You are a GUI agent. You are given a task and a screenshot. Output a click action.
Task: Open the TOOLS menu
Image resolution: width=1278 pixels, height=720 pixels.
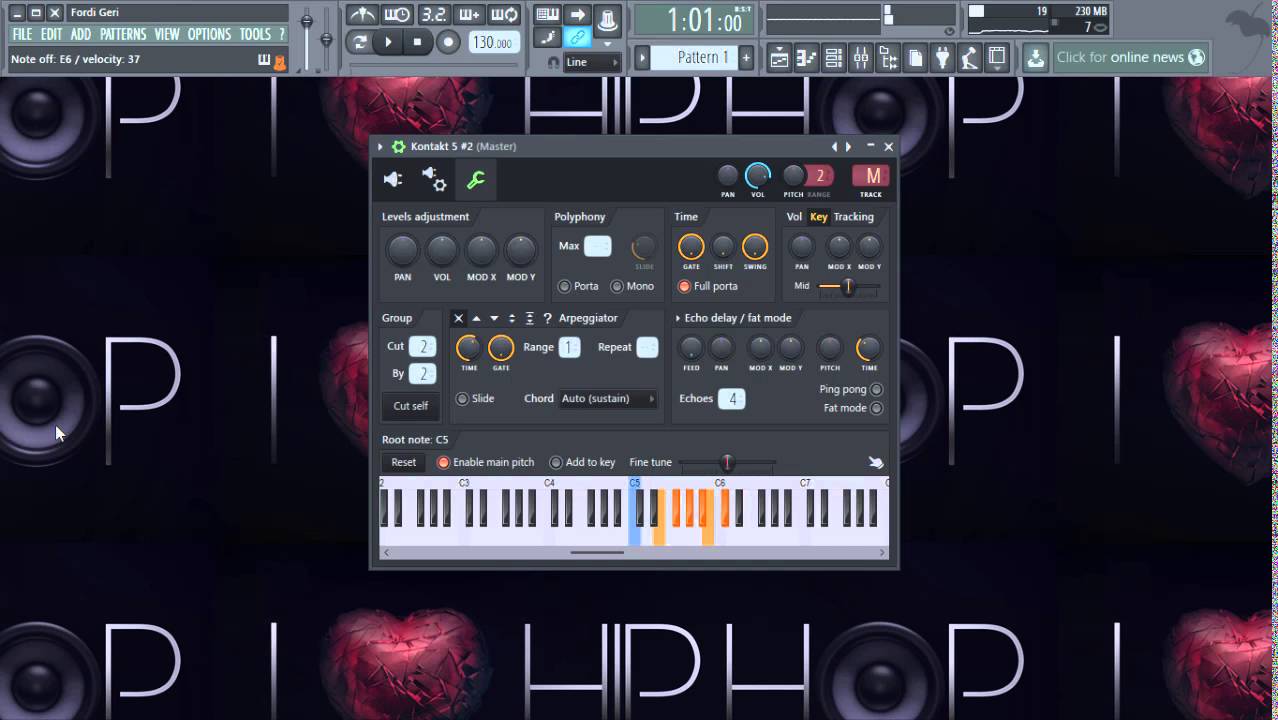tap(255, 34)
